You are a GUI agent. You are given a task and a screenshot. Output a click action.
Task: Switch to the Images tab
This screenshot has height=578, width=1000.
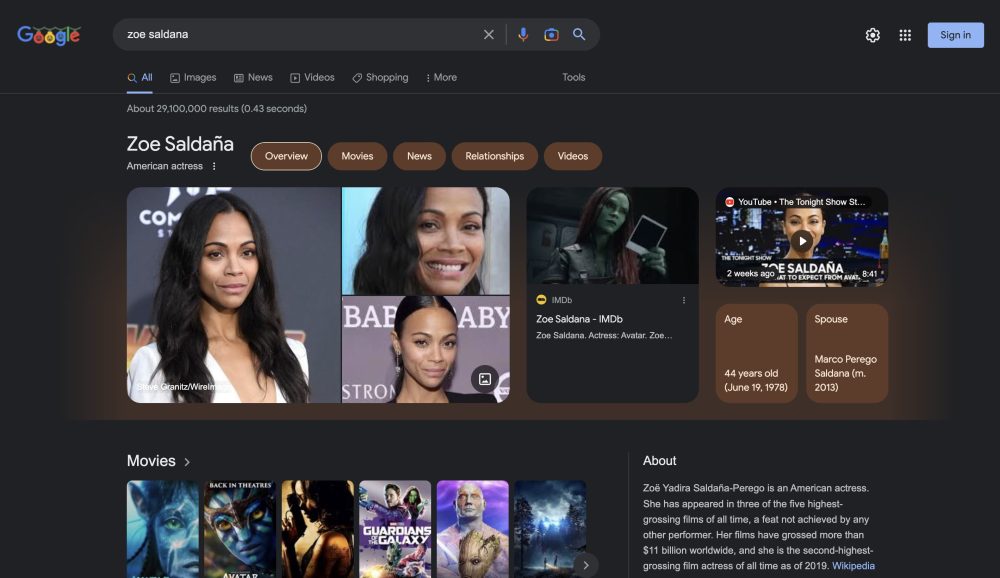coord(193,78)
